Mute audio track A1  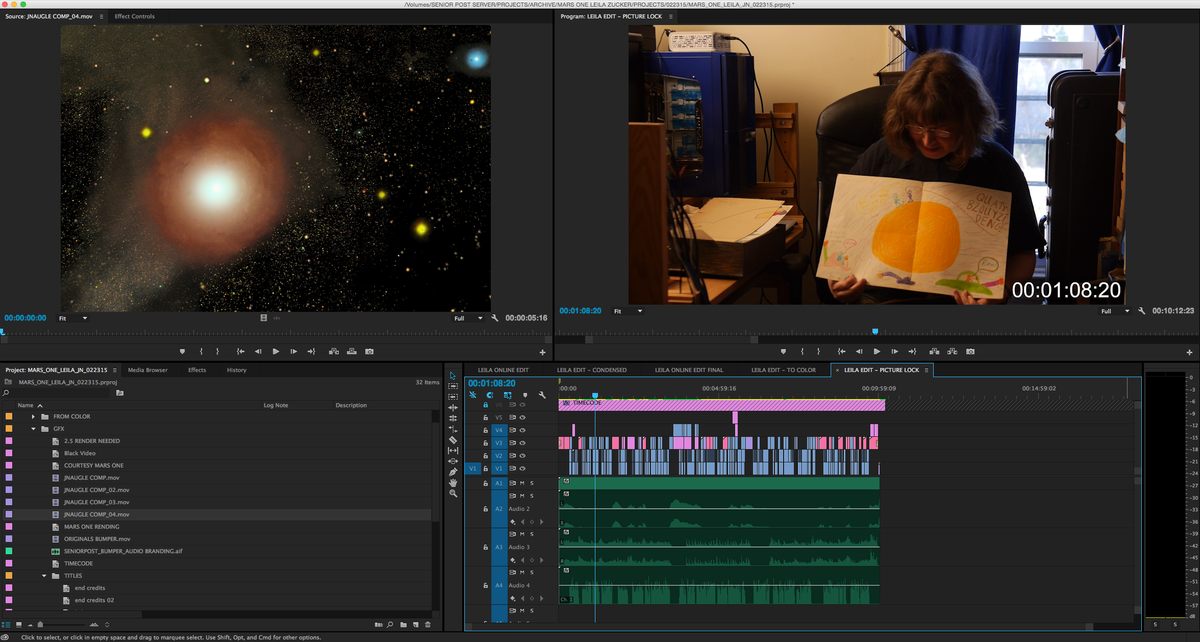pos(522,483)
